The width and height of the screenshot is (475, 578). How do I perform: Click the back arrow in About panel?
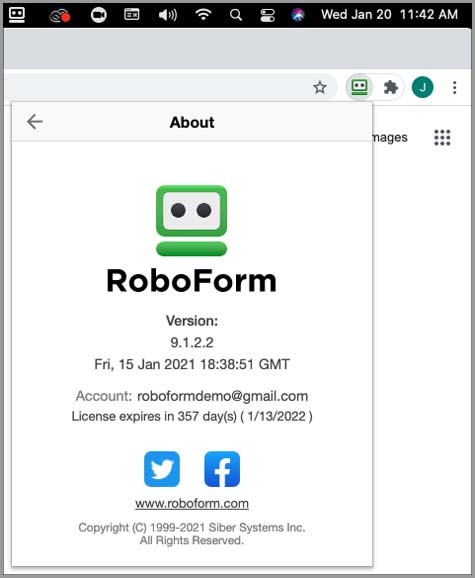click(x=35, y=122)
